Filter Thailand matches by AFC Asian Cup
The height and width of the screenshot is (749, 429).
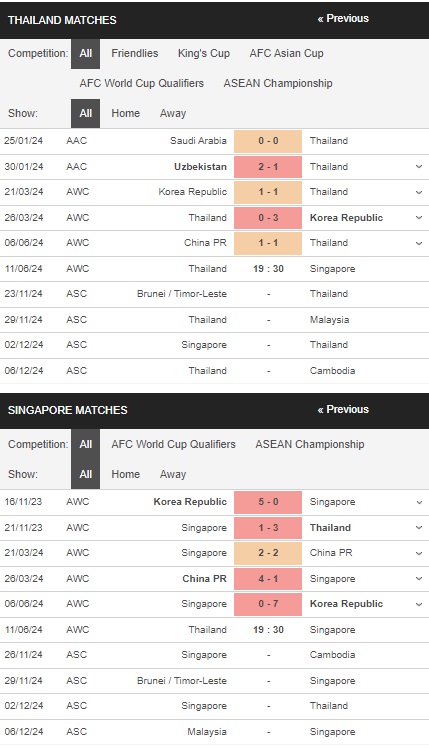(x=287, y=53)
